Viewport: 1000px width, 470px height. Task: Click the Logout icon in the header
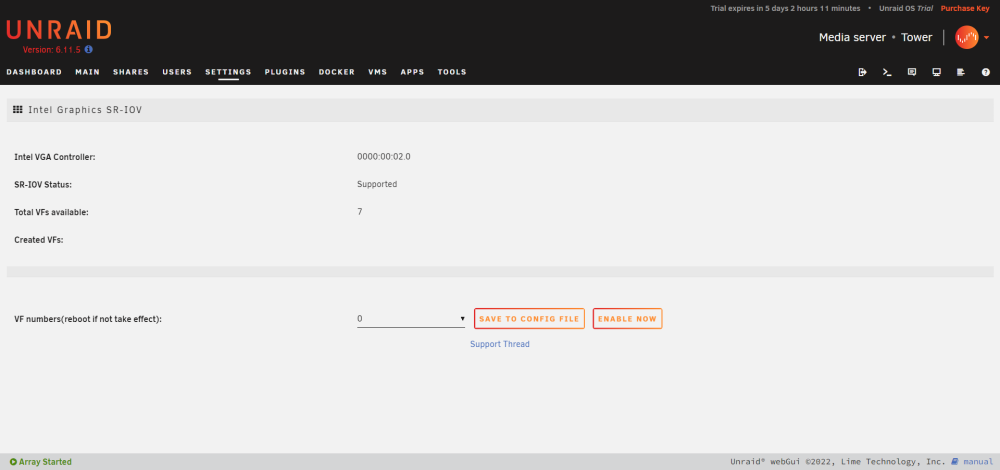862,72
